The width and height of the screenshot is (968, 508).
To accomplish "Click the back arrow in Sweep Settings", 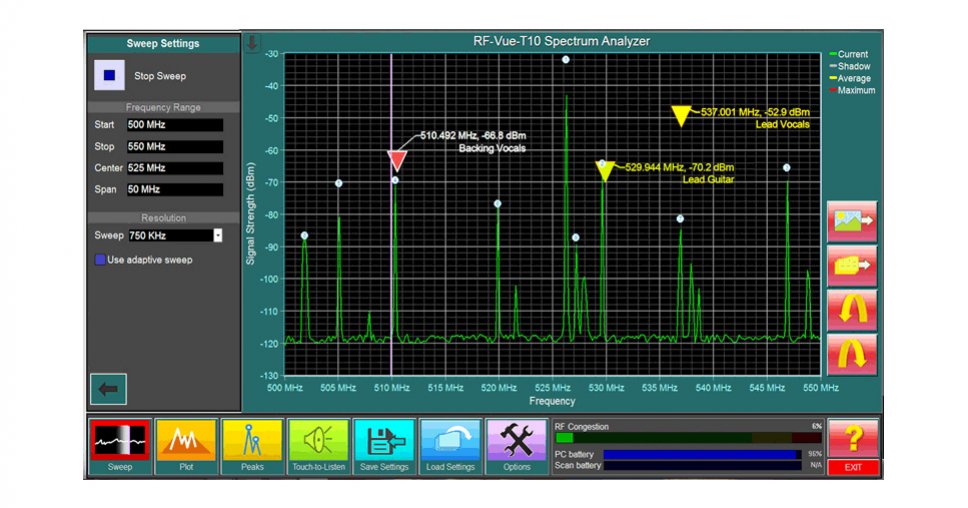I will pyautogui.click(x=108, y=388).
